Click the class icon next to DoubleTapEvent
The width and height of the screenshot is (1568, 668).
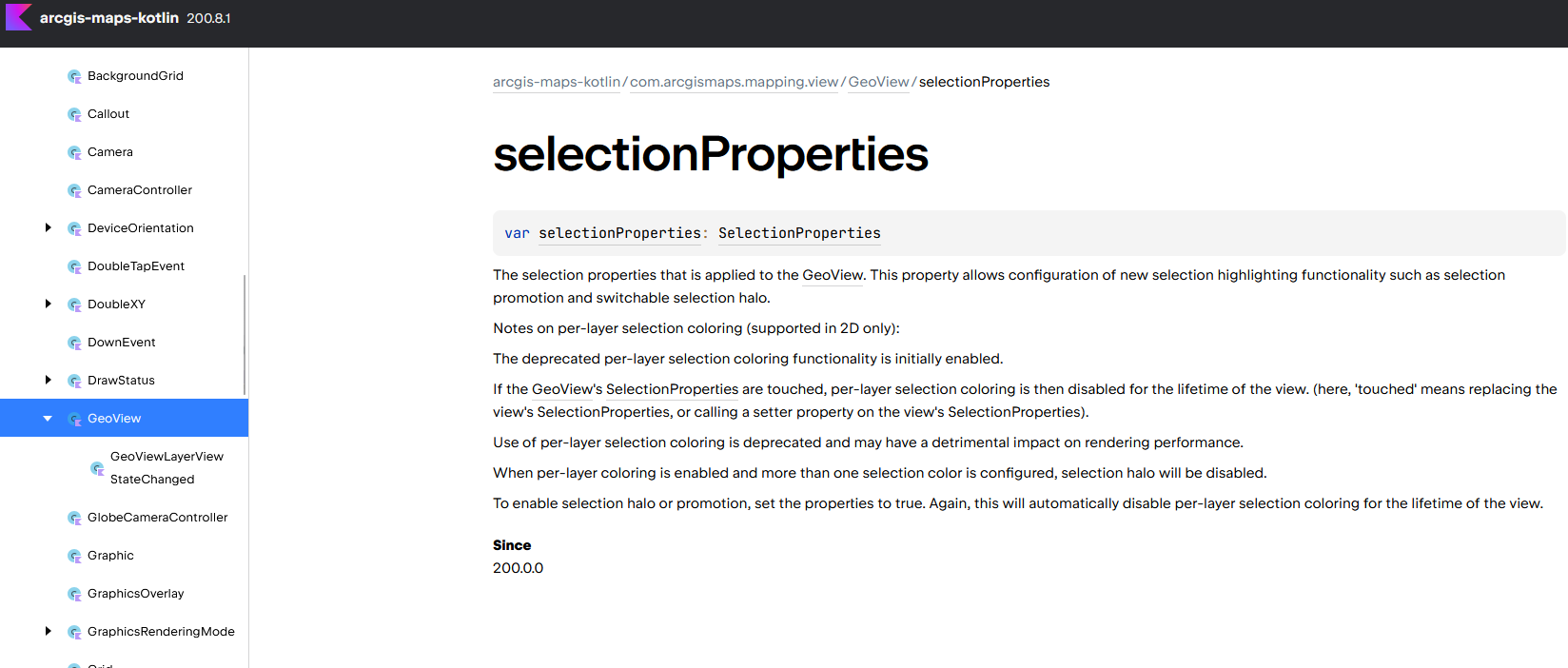[74, 266]
